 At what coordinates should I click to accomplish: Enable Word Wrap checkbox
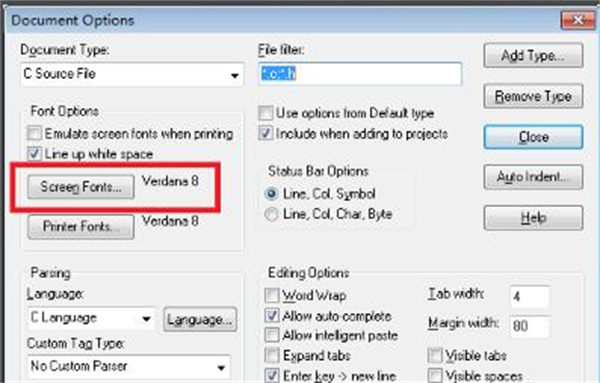[272, 295]
